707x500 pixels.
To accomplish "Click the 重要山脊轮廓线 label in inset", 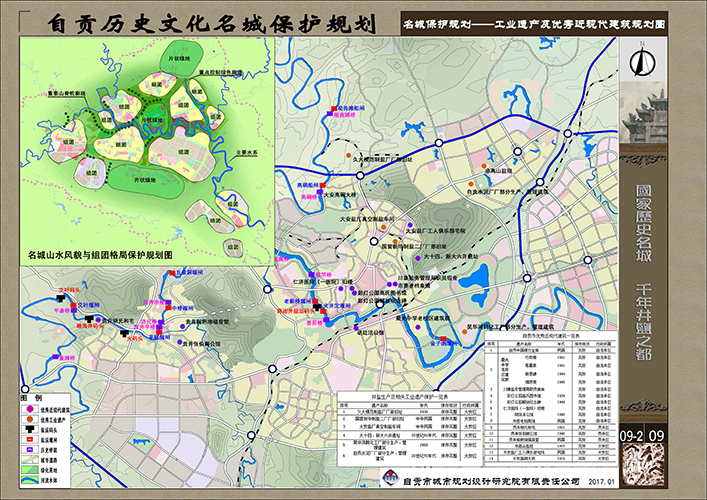I will pos(67,93).
